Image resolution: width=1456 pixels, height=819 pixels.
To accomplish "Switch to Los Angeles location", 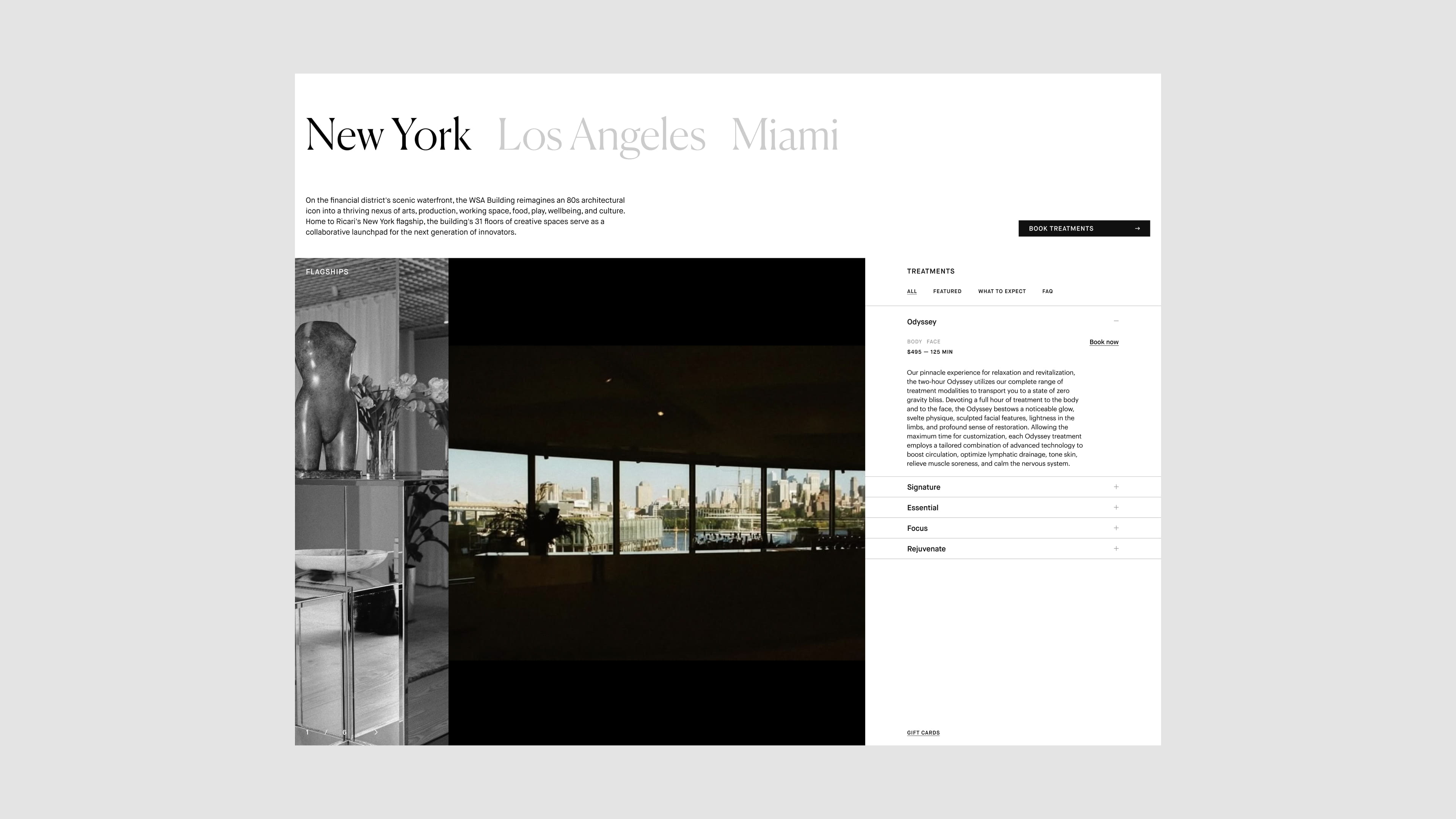I will click(601, 136).
